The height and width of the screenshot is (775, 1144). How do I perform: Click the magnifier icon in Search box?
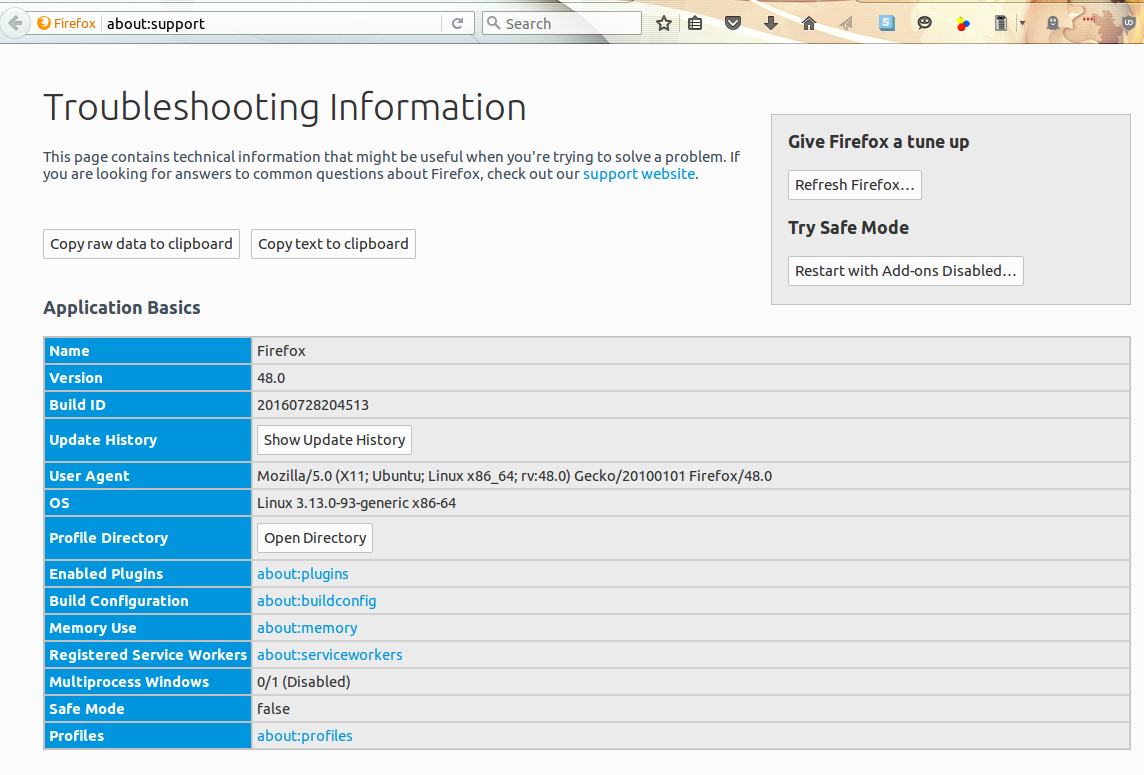click(494, 23)
